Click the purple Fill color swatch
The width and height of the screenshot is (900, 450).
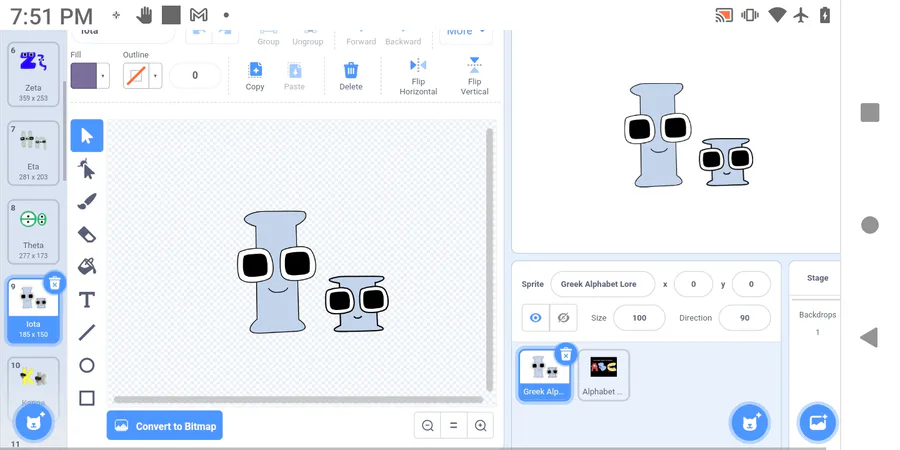pyautogui.click(x=84, y=76)
